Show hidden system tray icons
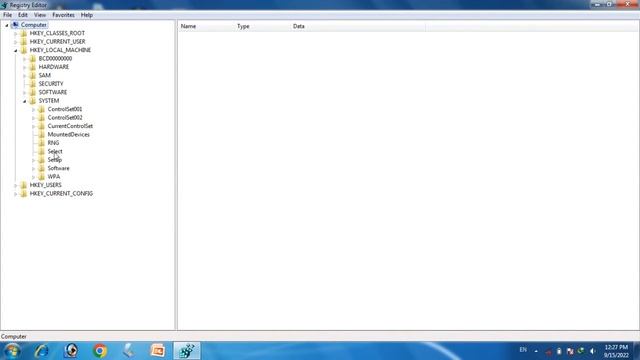 (x=536, y=351)
